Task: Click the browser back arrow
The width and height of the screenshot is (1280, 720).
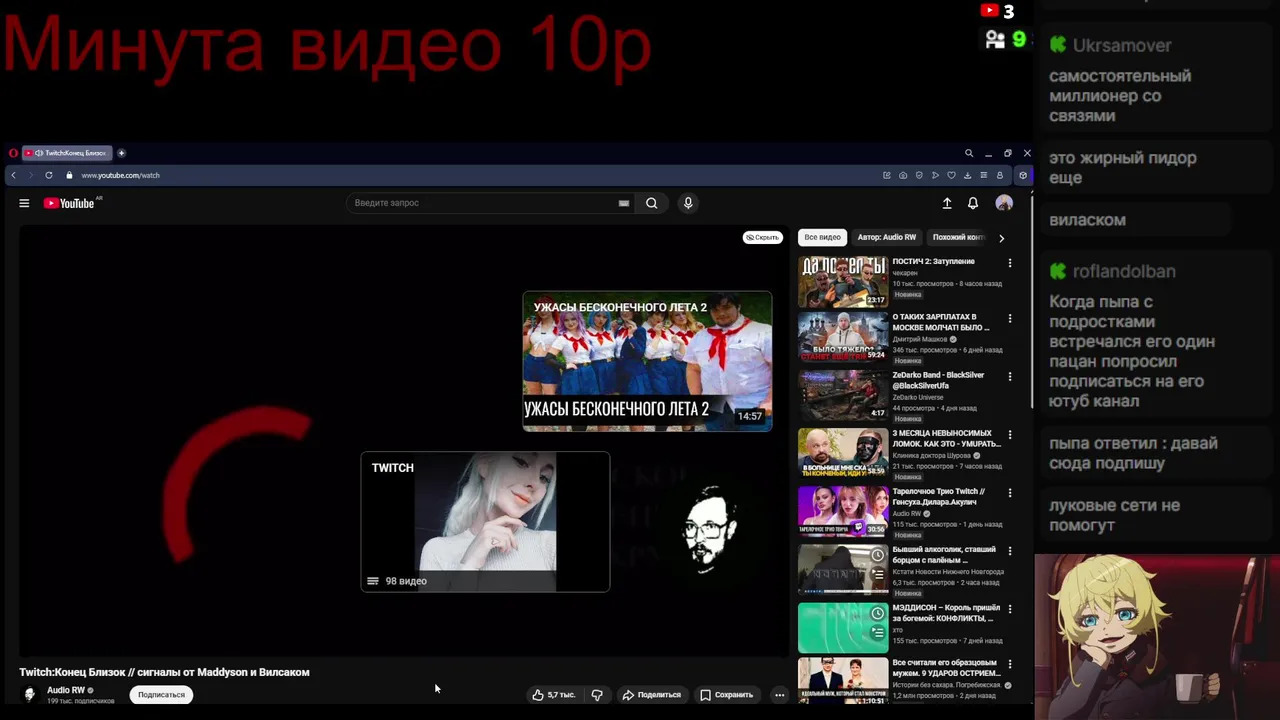Action: tap(13, 175)
